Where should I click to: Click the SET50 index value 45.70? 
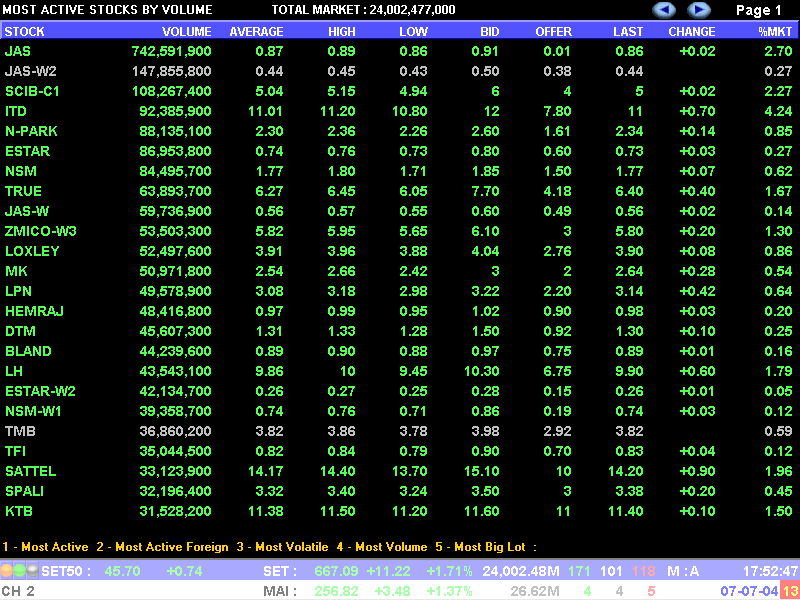click(121, 570)
